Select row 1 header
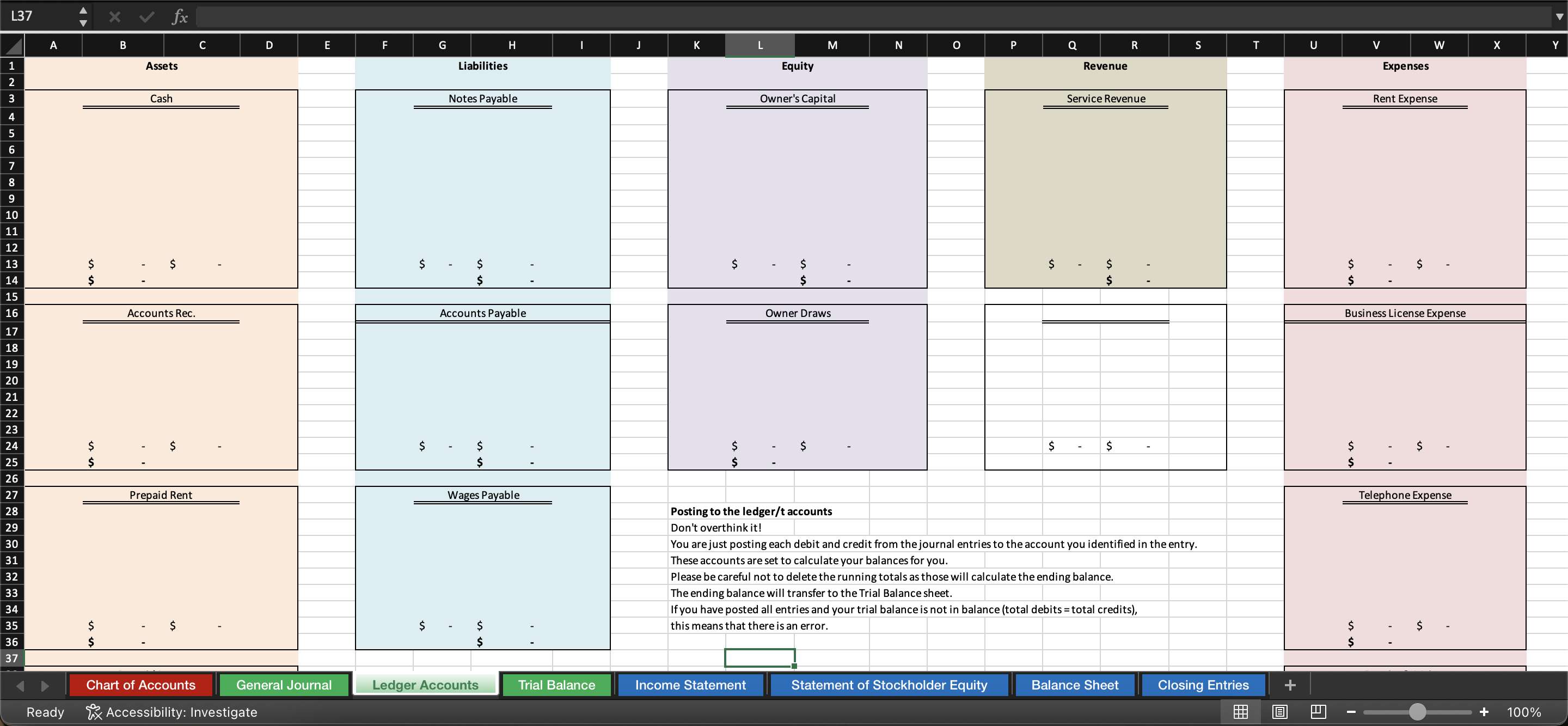The width and height of the screenshot is (1568, 726). click(x=11, y=66)
